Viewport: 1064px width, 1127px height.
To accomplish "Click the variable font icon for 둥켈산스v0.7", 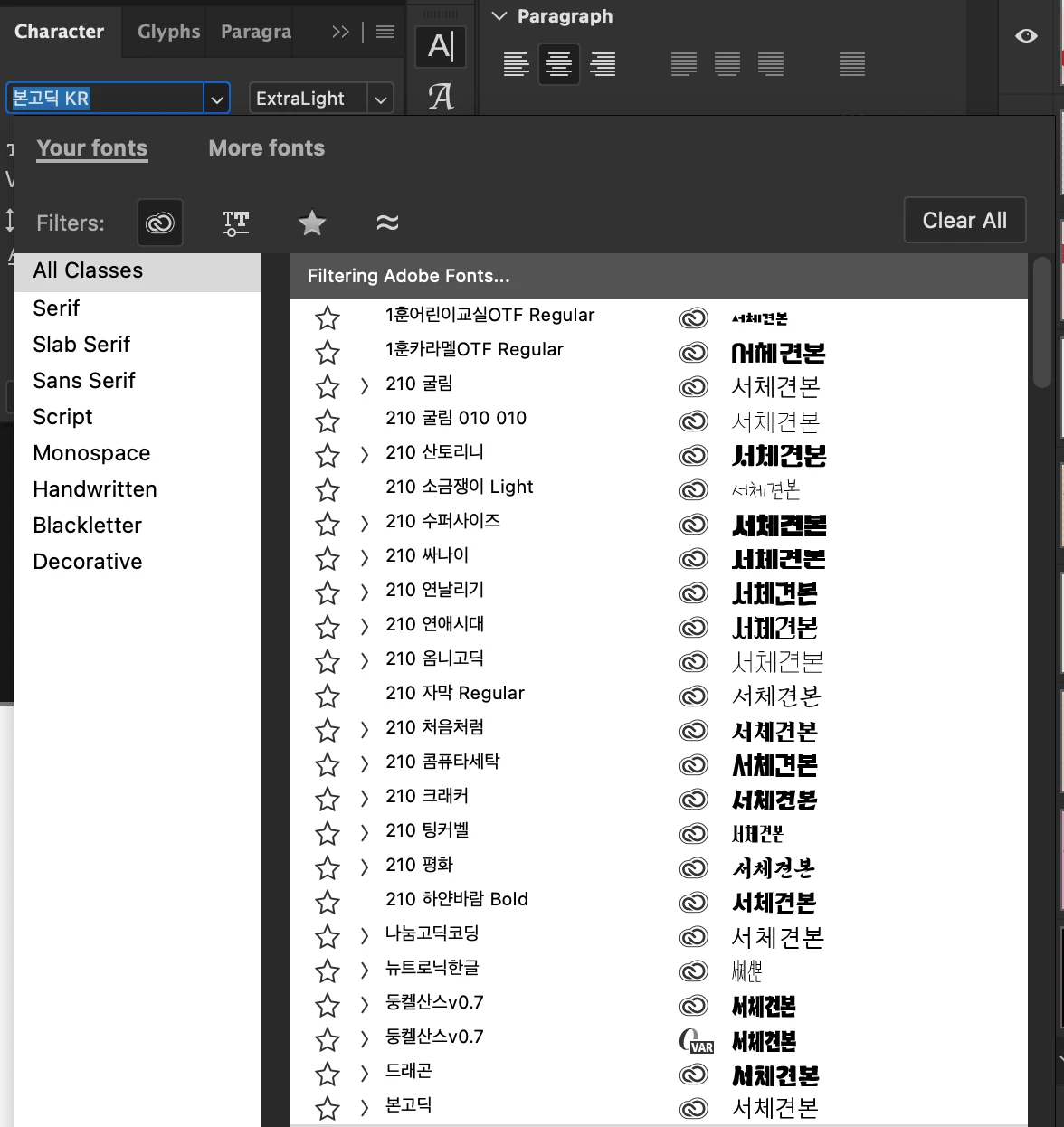I will (696, 1041).
